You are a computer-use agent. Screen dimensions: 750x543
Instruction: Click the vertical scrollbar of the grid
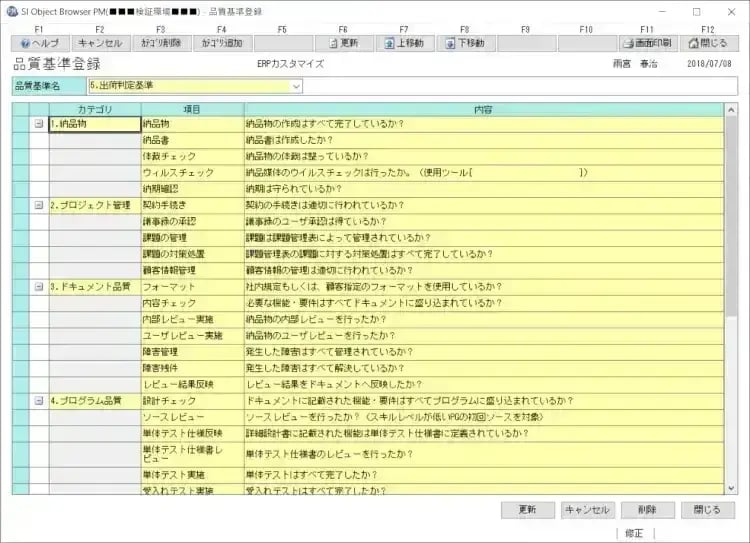tap(732, 300)
